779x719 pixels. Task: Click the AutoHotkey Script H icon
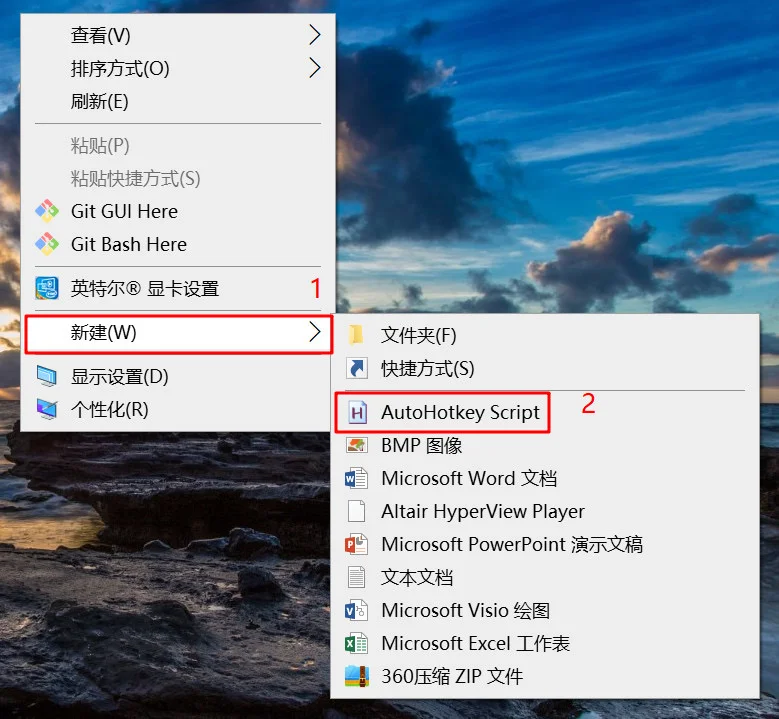point(357,412)
